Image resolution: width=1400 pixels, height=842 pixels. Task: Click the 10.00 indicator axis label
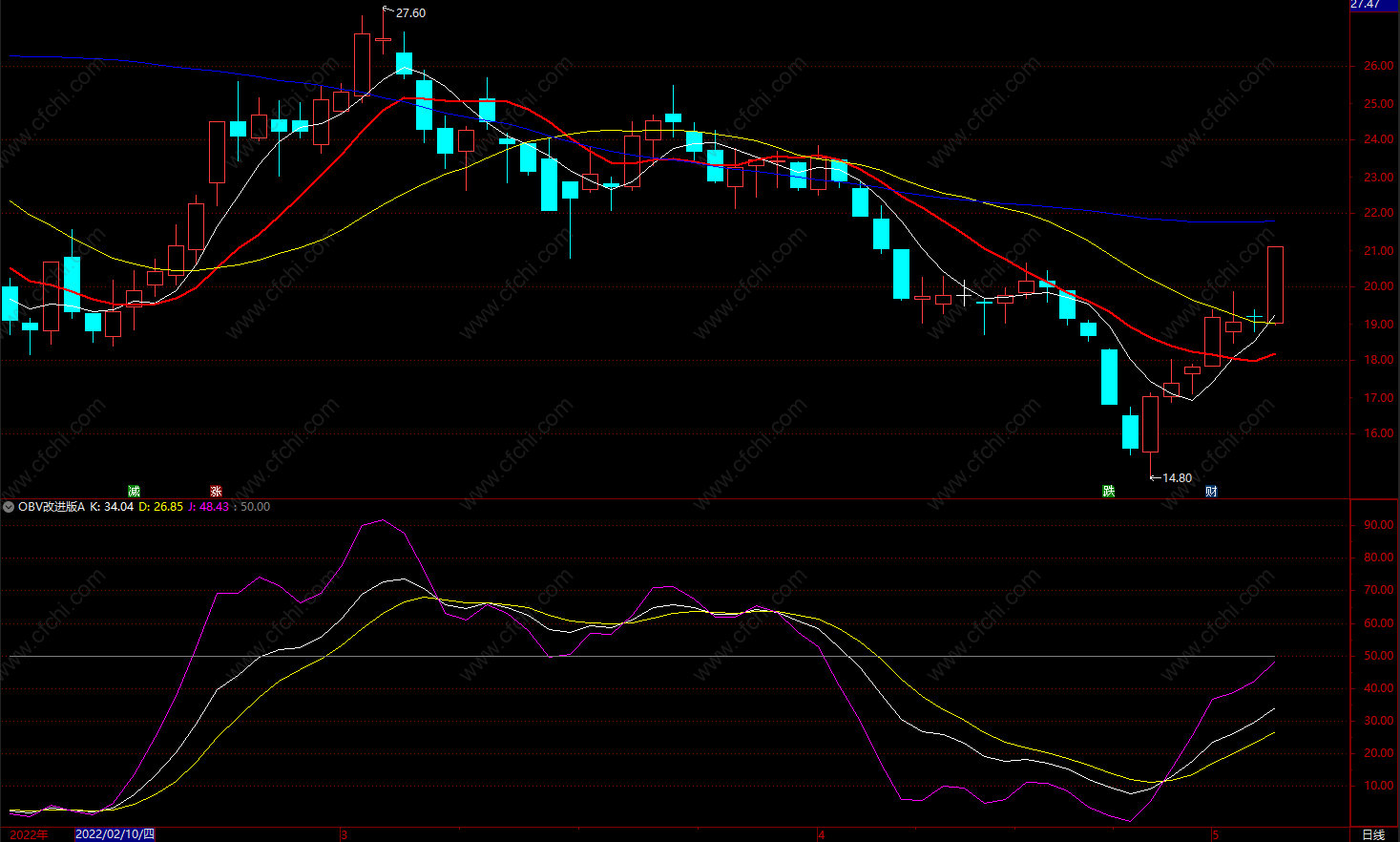point(1378,786)
